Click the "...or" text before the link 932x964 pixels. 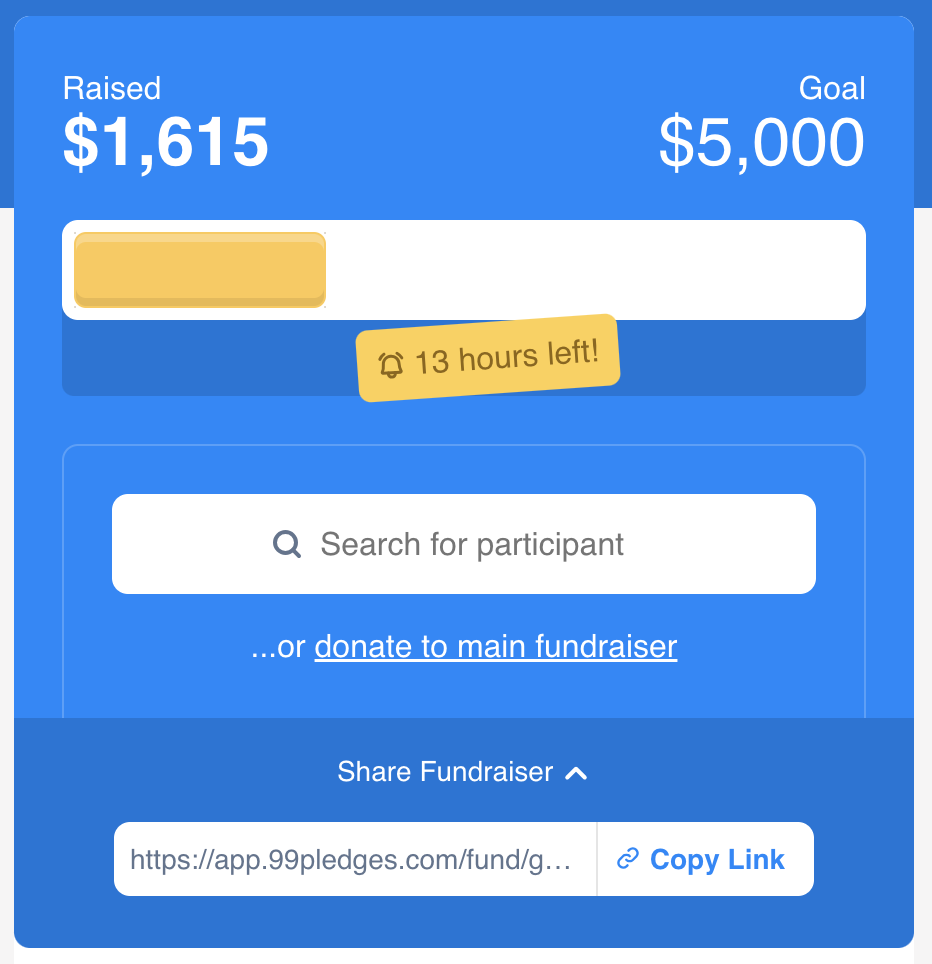point(278,647)
